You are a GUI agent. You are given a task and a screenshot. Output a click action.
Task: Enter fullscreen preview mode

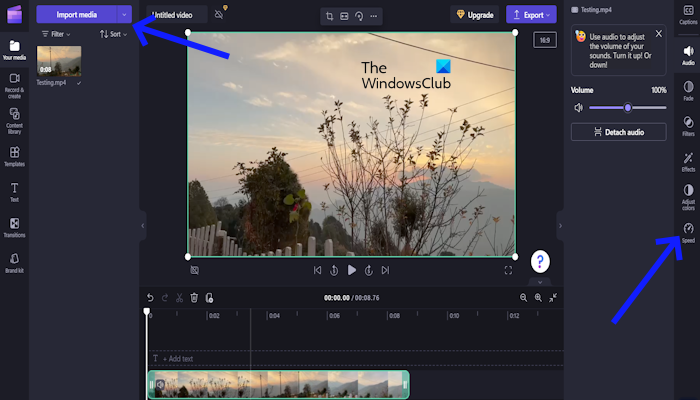tap(508, 270)
